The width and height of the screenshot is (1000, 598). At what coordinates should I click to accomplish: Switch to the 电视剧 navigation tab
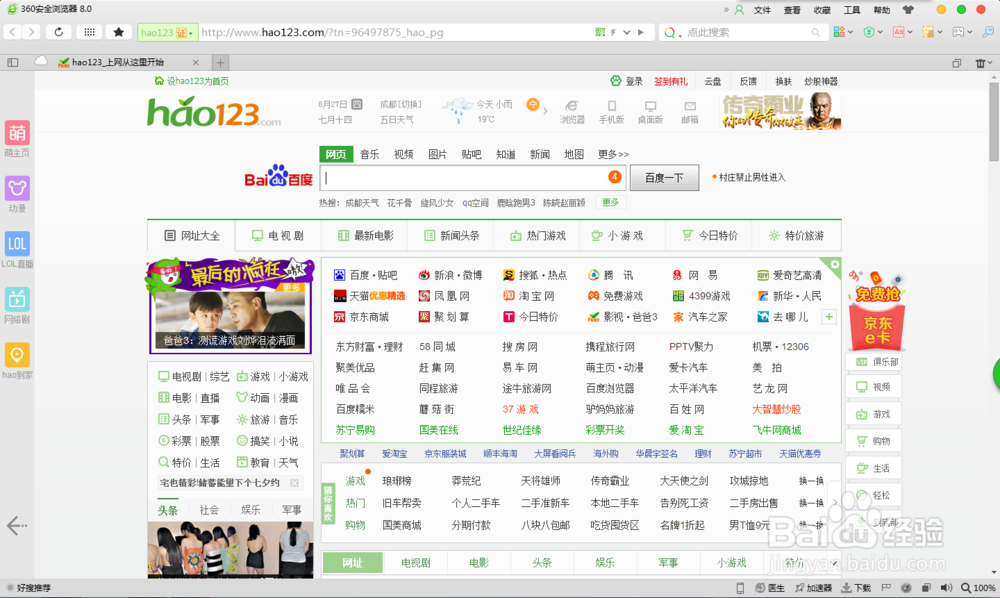[x=278, y=236]
